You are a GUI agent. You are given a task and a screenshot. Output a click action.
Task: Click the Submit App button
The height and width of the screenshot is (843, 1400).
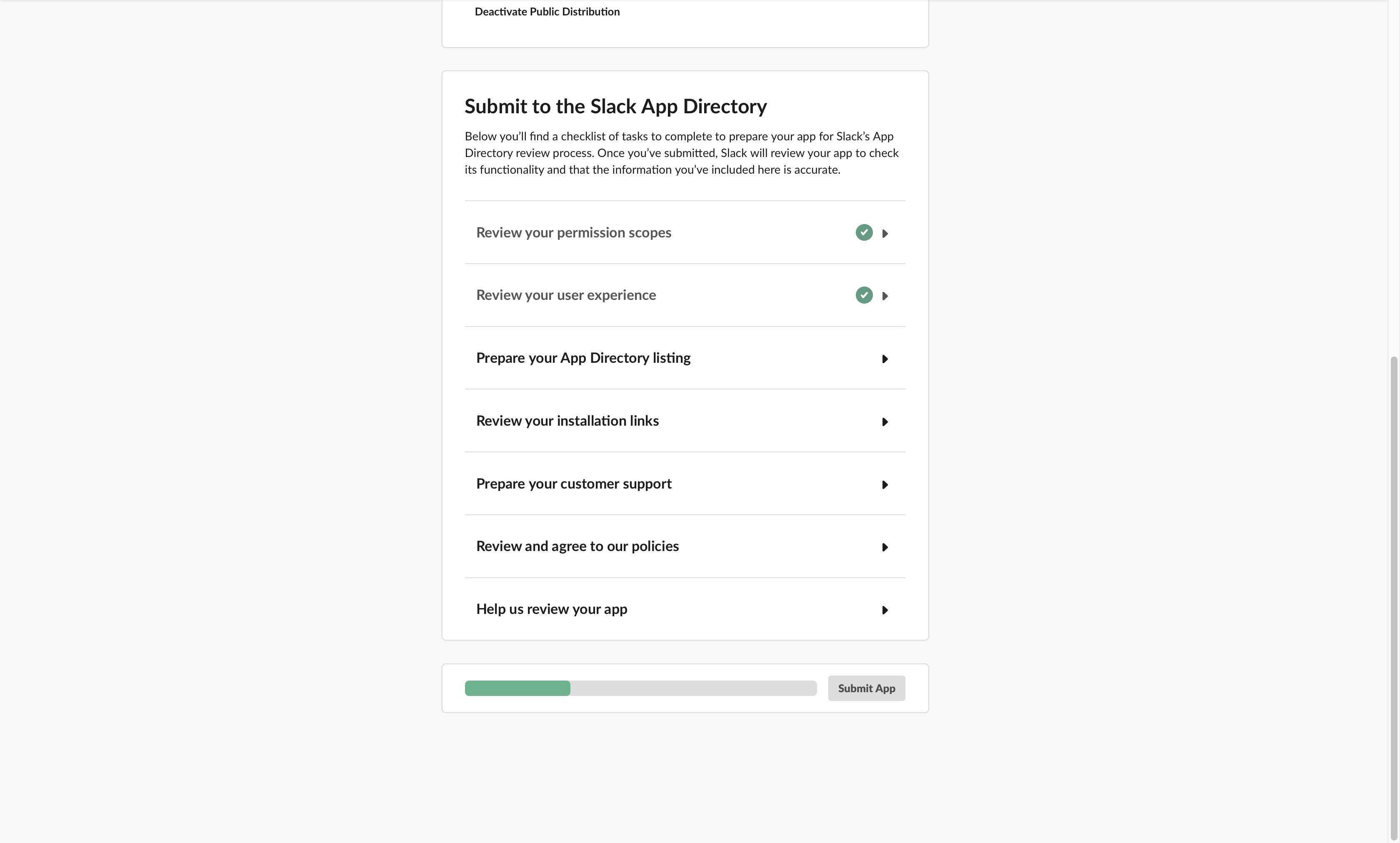pyautogui.click(x=866, y=688)
